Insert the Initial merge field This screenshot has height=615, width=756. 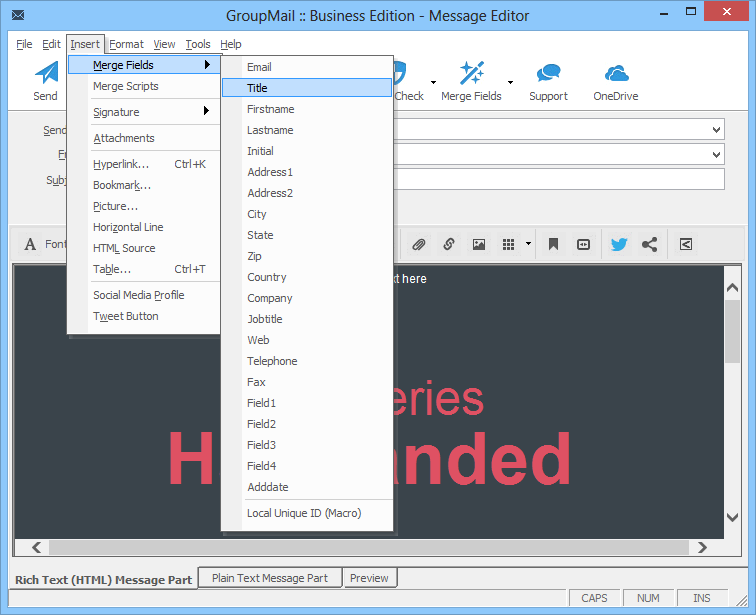pyautogui.click(x=307, y=151)
